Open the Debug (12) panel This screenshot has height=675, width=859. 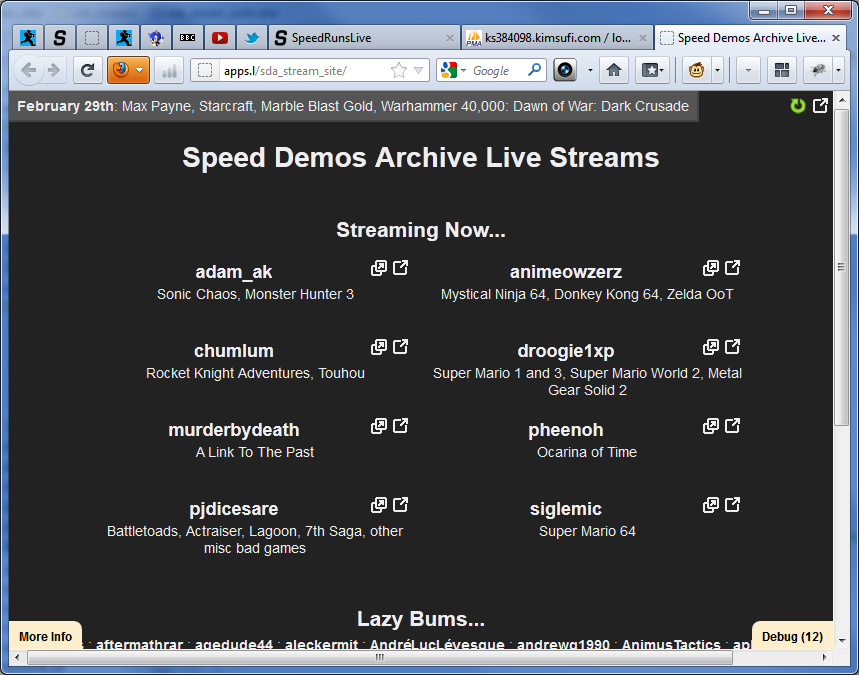791,637
